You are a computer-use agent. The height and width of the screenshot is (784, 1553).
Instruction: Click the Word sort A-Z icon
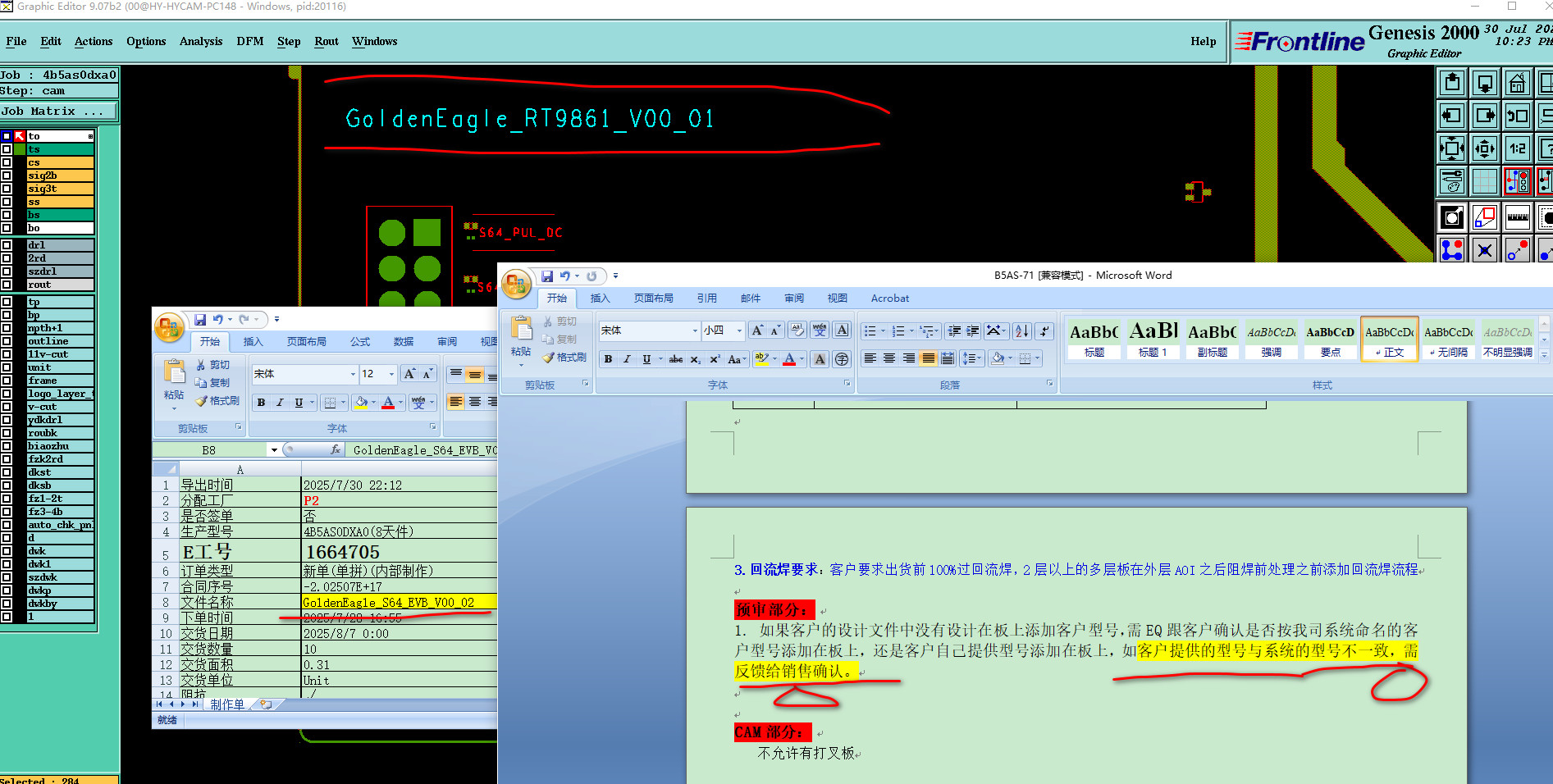pyautogui.click(x=1022, y=330)
